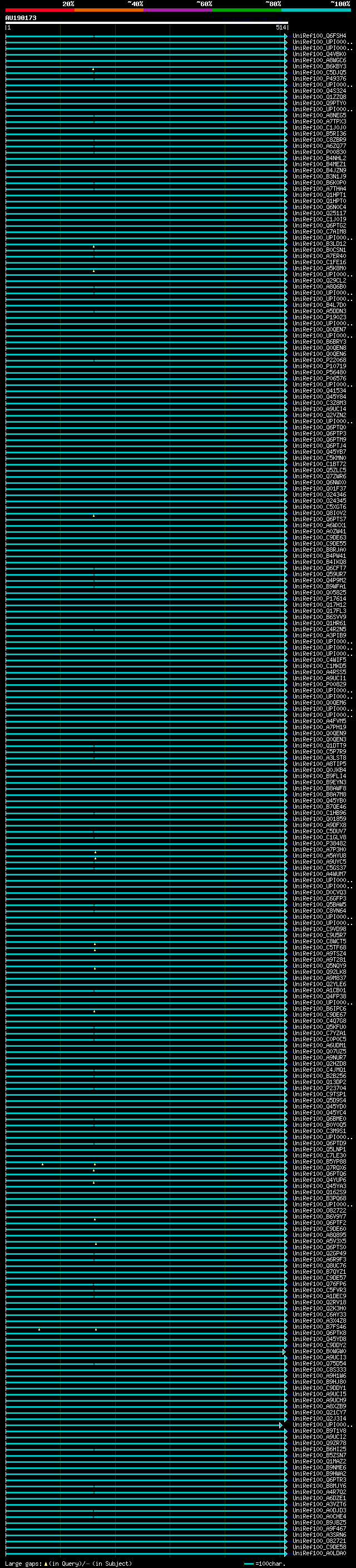Select hit UniRef100_B6K0P0
Image resolution: width=356 pixels, height=1568 pixels.
[x=319, y=182]
